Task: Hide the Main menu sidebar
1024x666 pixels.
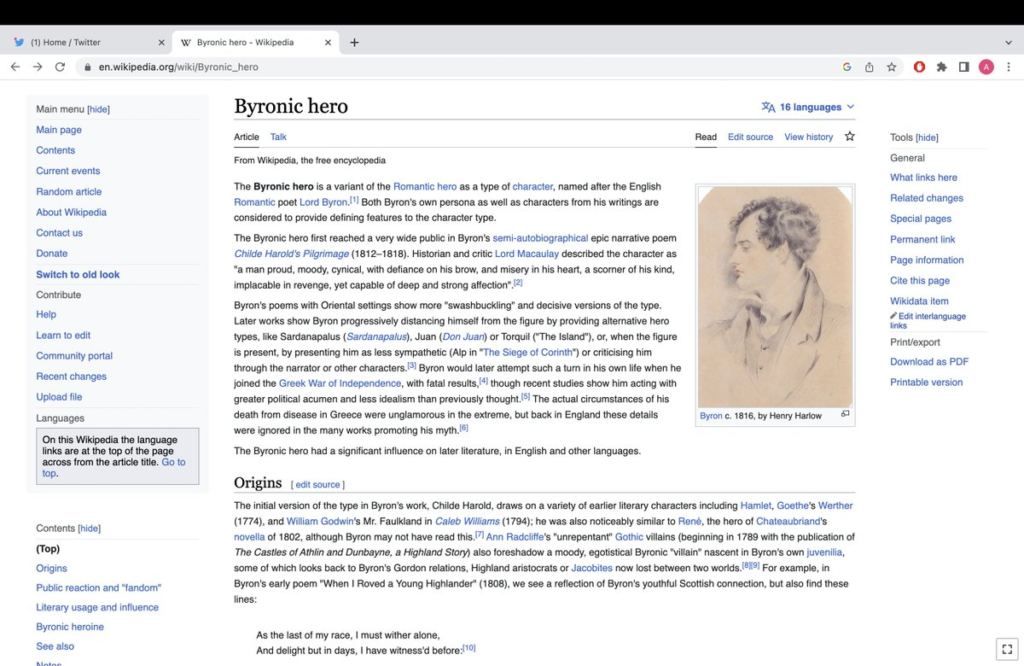Action: click(x=99, y=109)
